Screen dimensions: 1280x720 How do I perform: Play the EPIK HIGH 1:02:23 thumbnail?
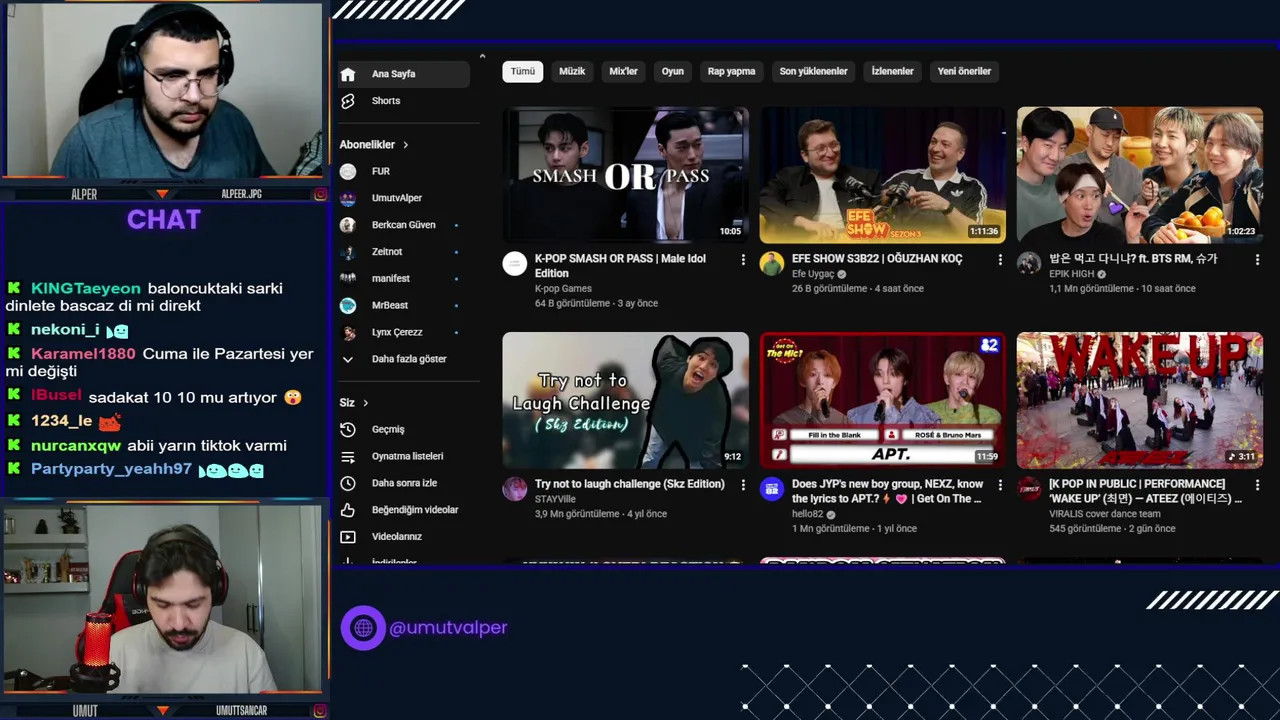pyautogui.click(x=1140, y=175)
